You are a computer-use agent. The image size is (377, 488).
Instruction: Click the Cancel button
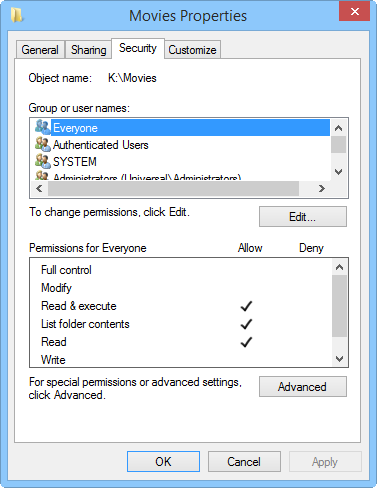click(244, 462)
